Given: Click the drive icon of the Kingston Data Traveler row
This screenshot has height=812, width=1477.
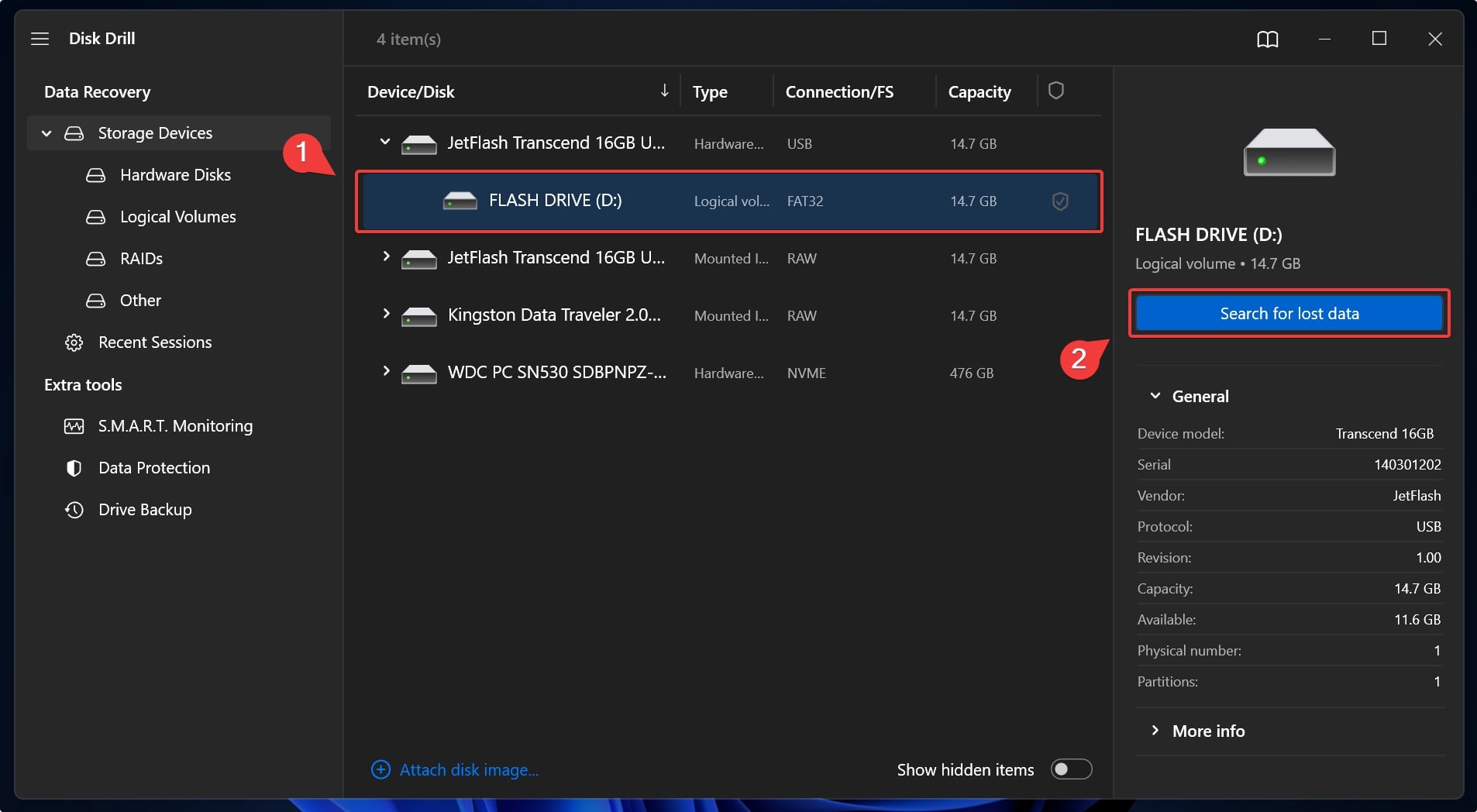Looking at the screenshot, I should (x=419, y=316).
